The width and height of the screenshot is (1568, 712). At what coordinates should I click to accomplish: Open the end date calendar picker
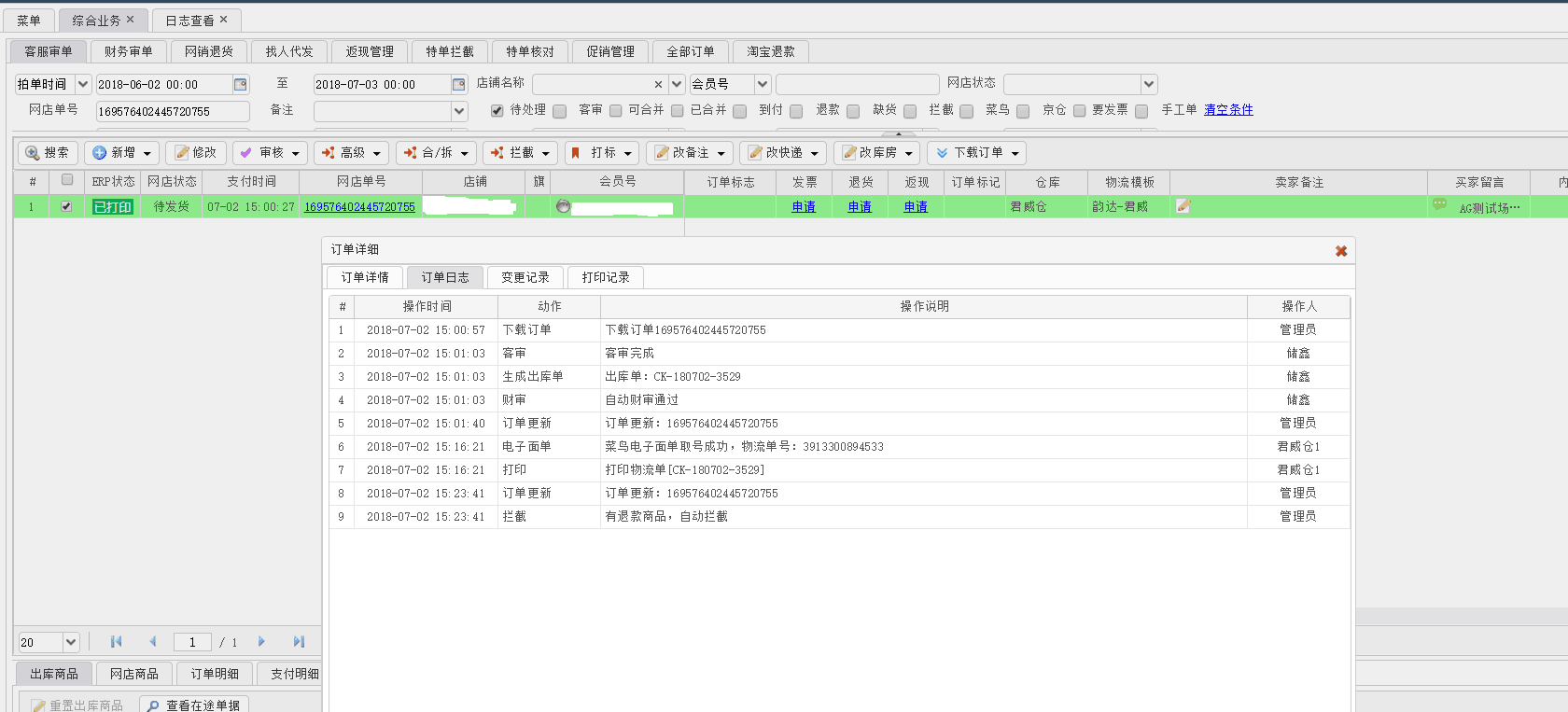458,85
